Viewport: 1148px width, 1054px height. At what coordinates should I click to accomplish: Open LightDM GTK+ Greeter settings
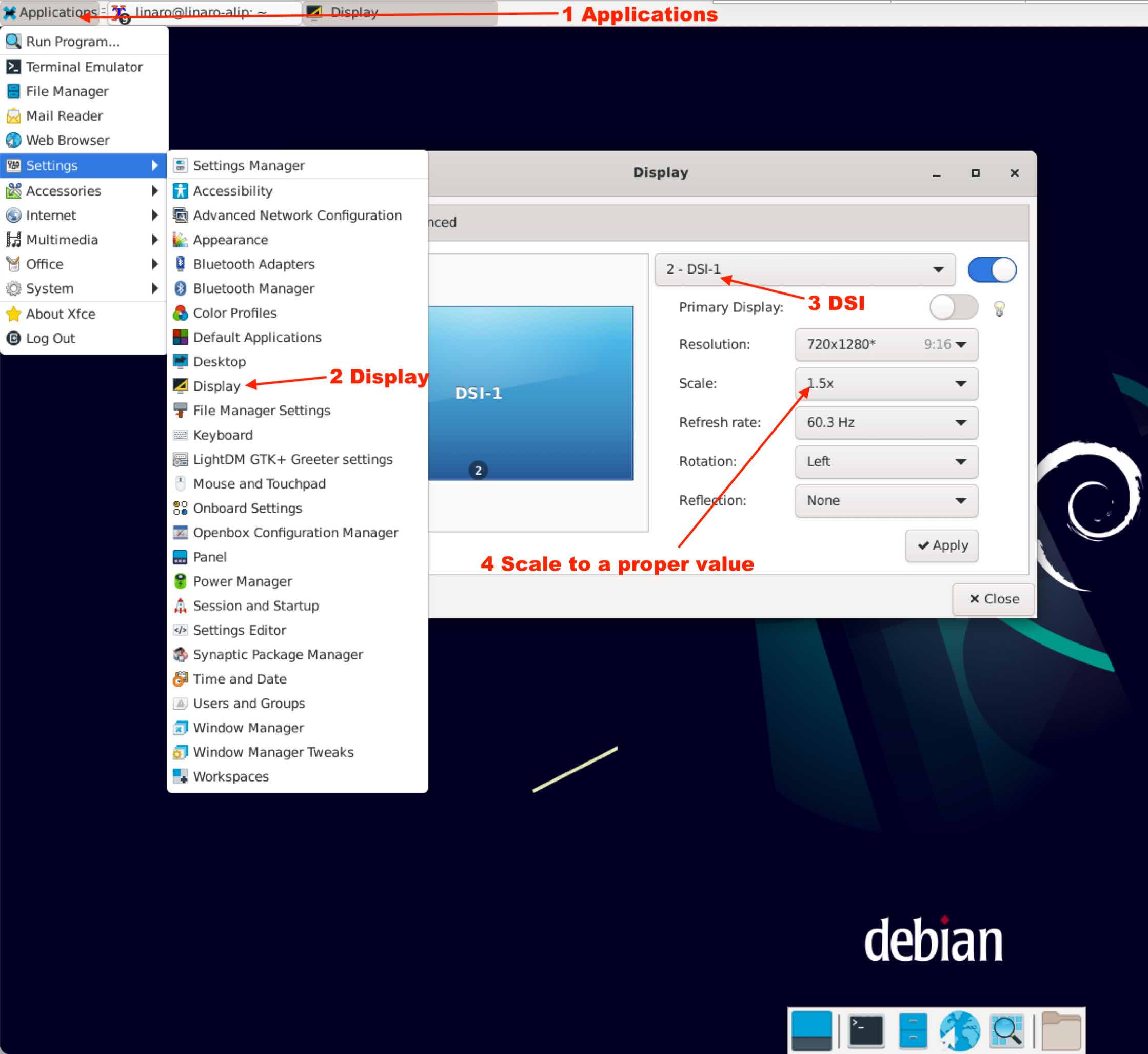click(x=297, y=460)
